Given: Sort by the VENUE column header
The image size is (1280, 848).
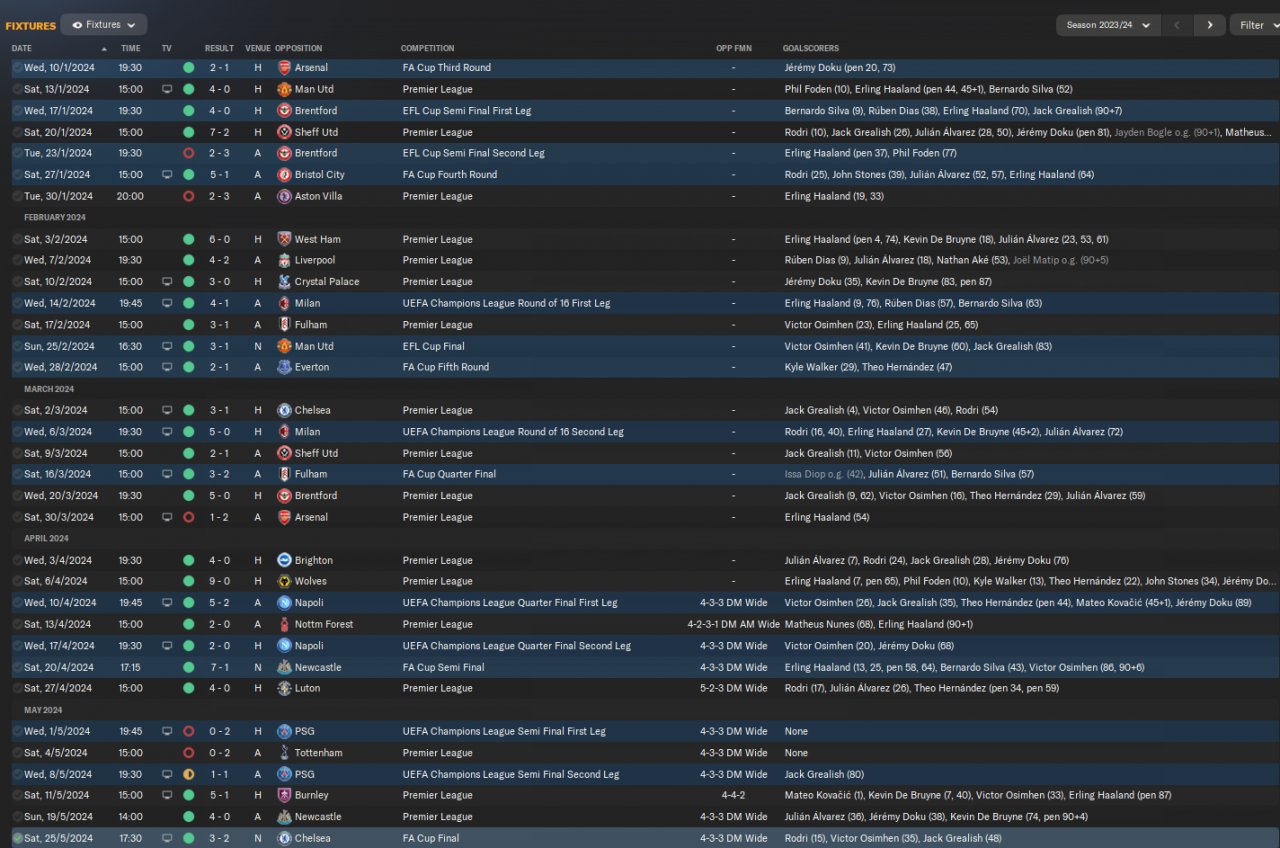Looking at the screenshot, I should click(258, 48).
